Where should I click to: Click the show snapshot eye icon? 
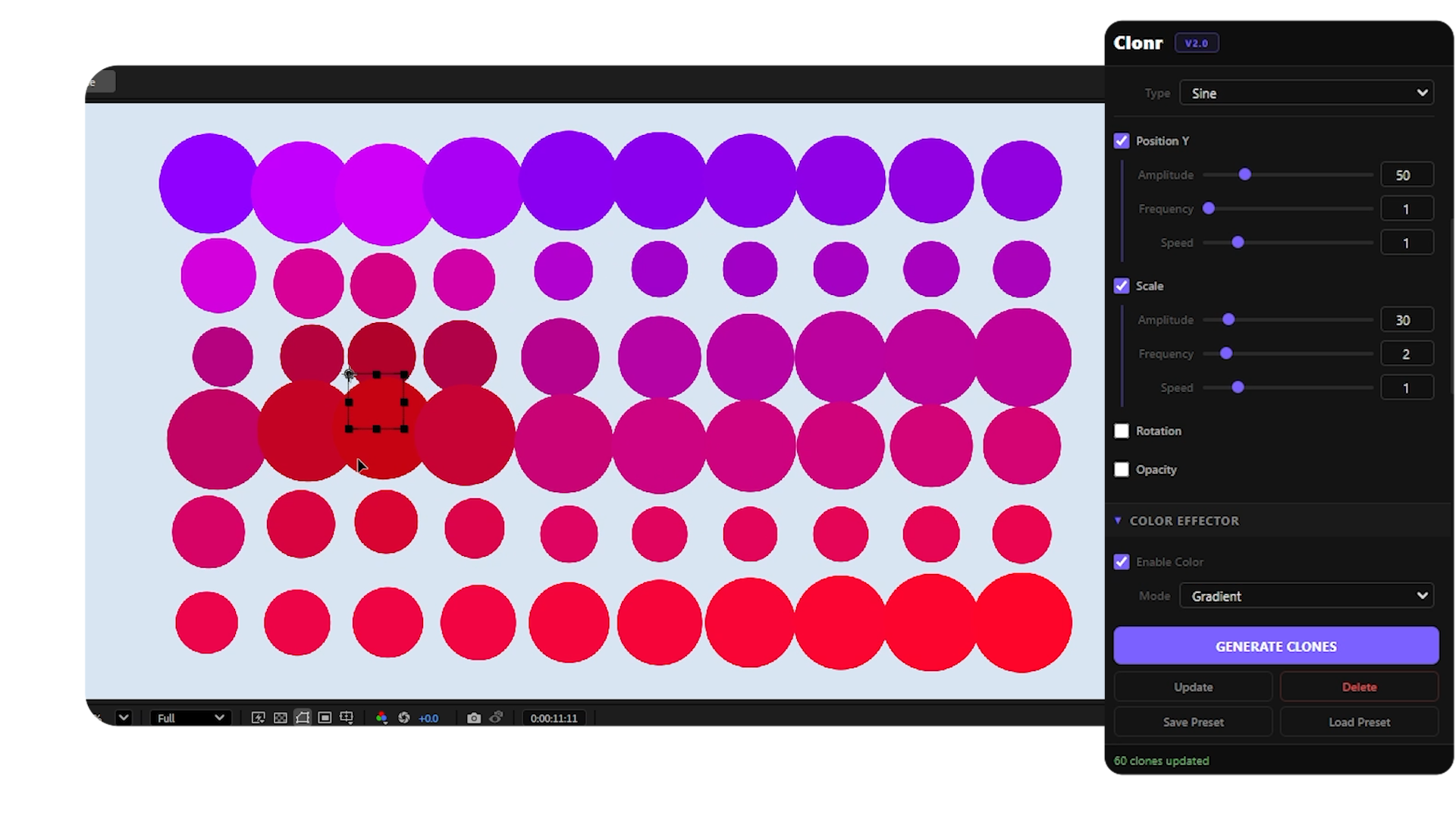(x=496, y=717)
